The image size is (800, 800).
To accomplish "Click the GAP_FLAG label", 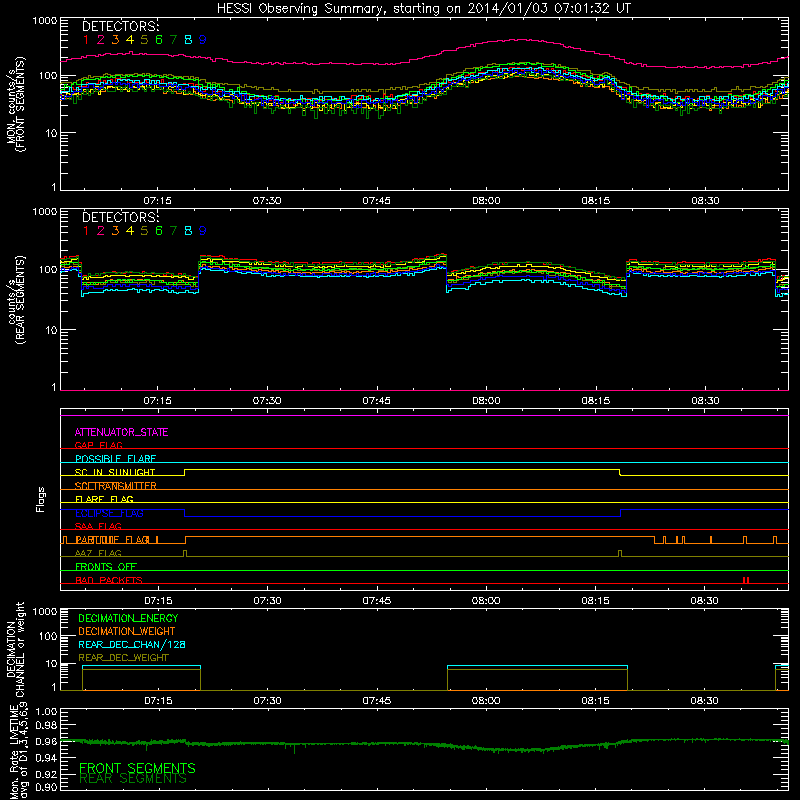I will click(98, 445).
